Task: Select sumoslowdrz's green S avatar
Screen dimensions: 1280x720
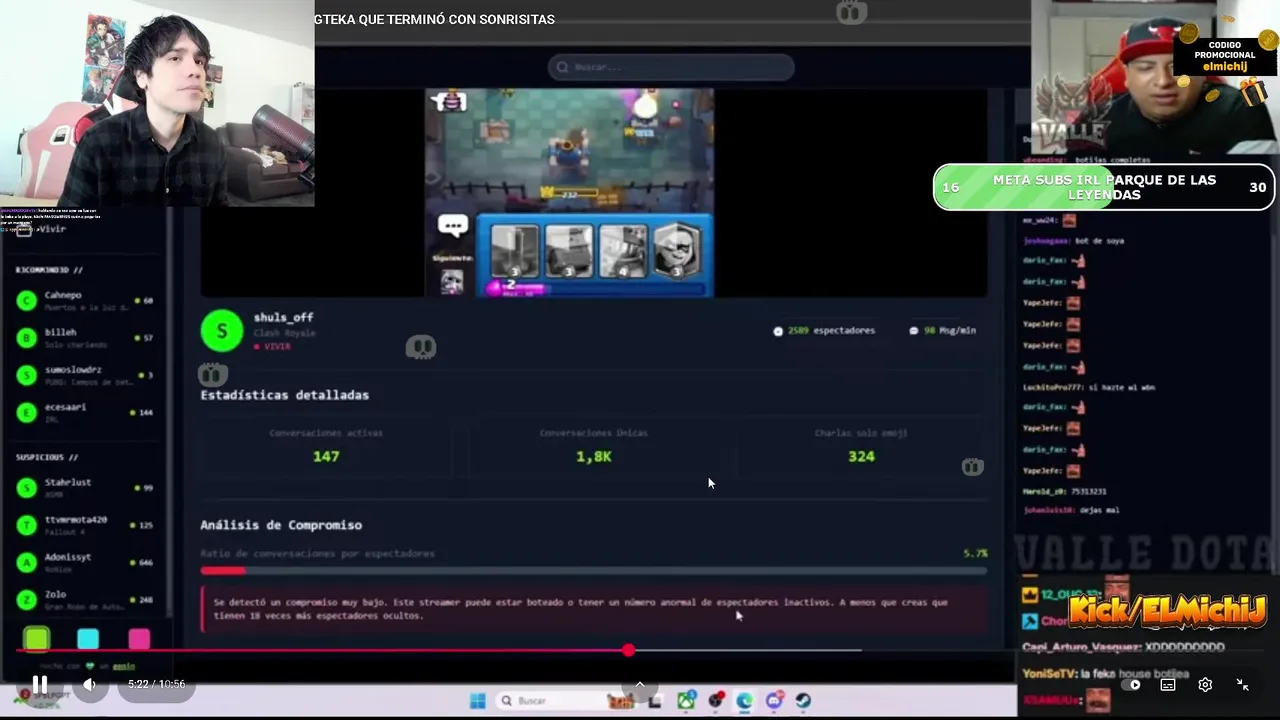Action: [27, 375]
